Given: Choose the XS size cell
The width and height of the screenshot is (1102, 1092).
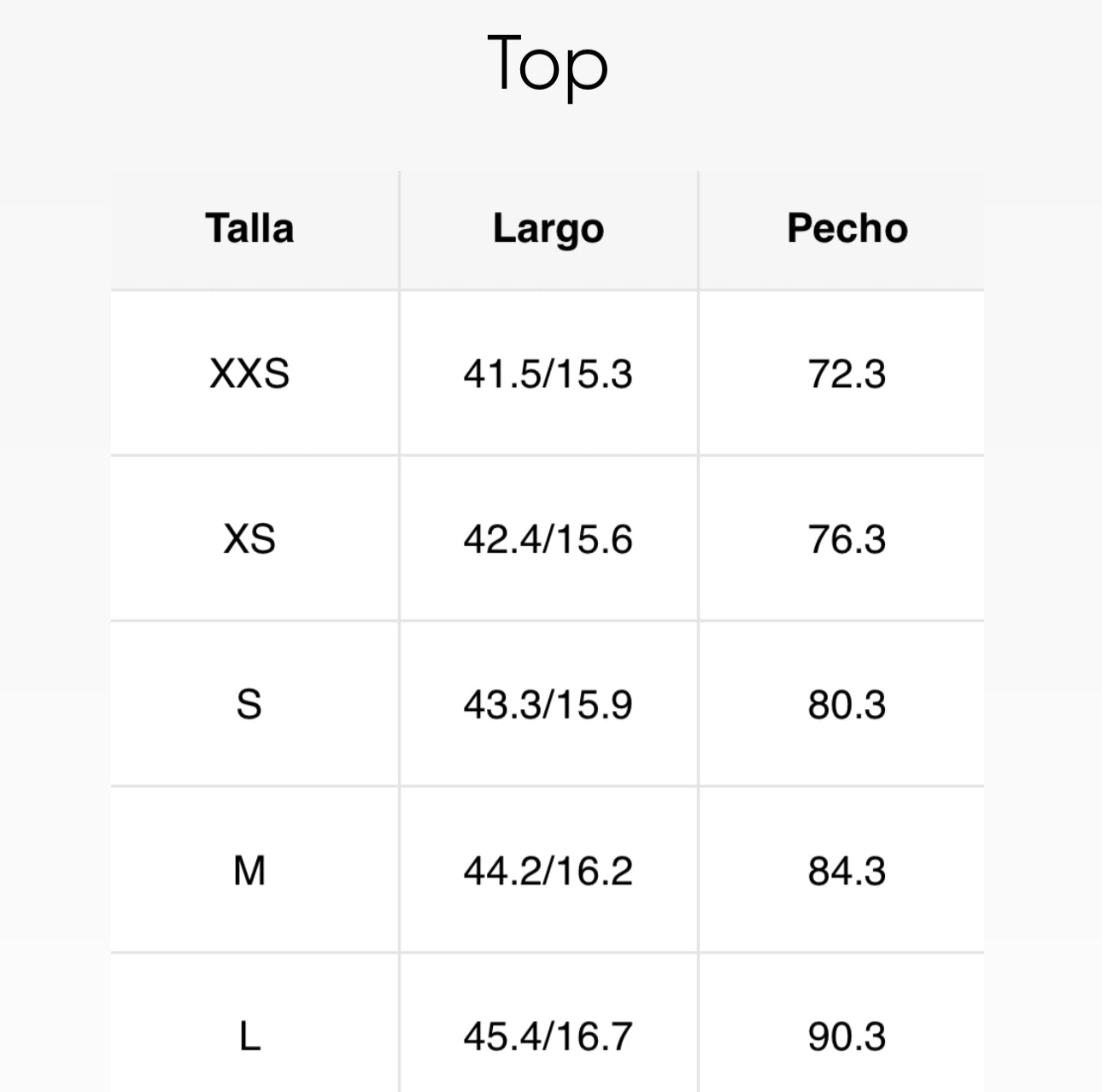Looking at the screenshot, I should click(249, 539).
